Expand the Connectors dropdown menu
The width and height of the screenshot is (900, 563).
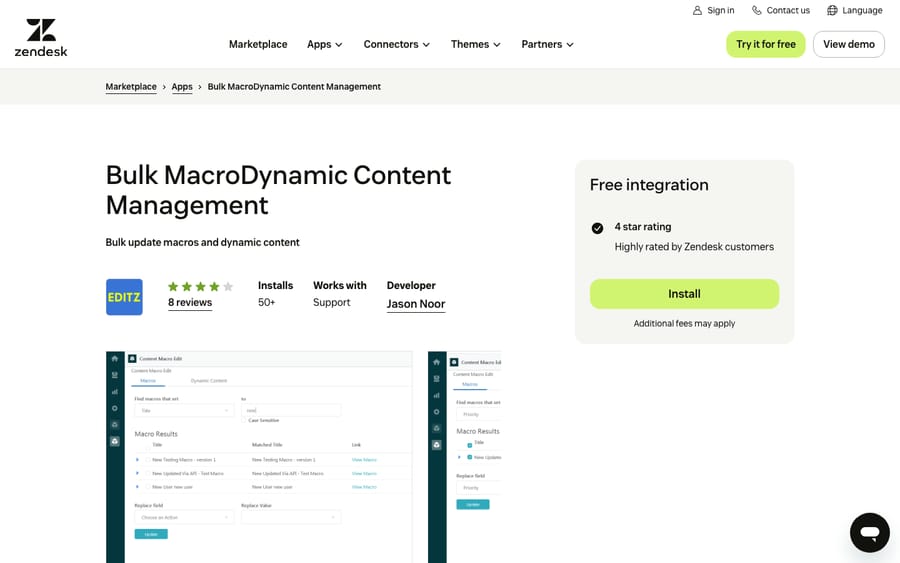397,44
